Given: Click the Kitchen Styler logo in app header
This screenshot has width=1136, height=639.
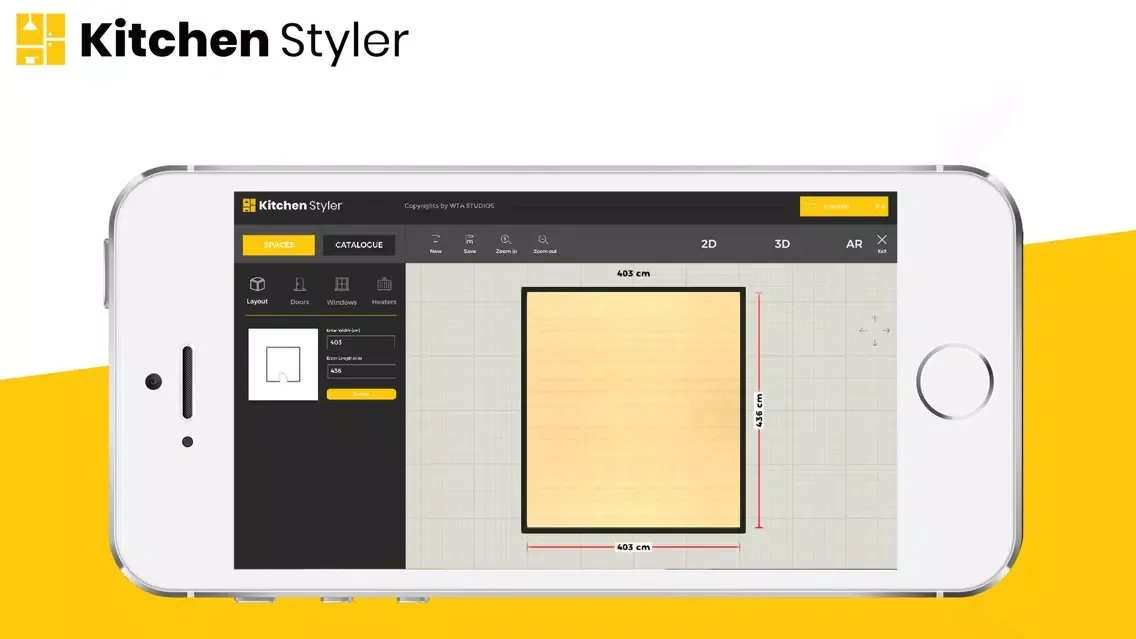Looking at the screenshot, I should tap(292, 206).
